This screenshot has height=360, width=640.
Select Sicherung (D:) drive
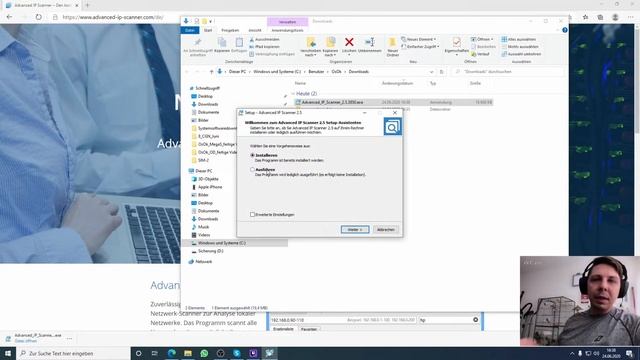210,251
